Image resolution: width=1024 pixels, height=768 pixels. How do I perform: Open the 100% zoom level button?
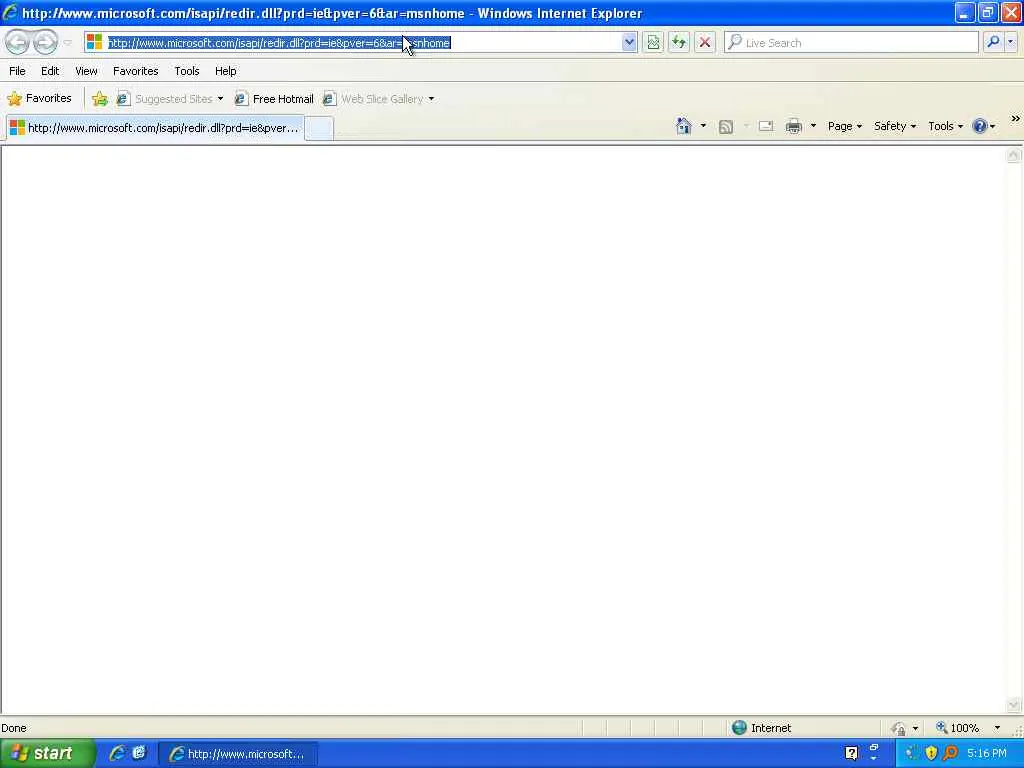(957, 728)
